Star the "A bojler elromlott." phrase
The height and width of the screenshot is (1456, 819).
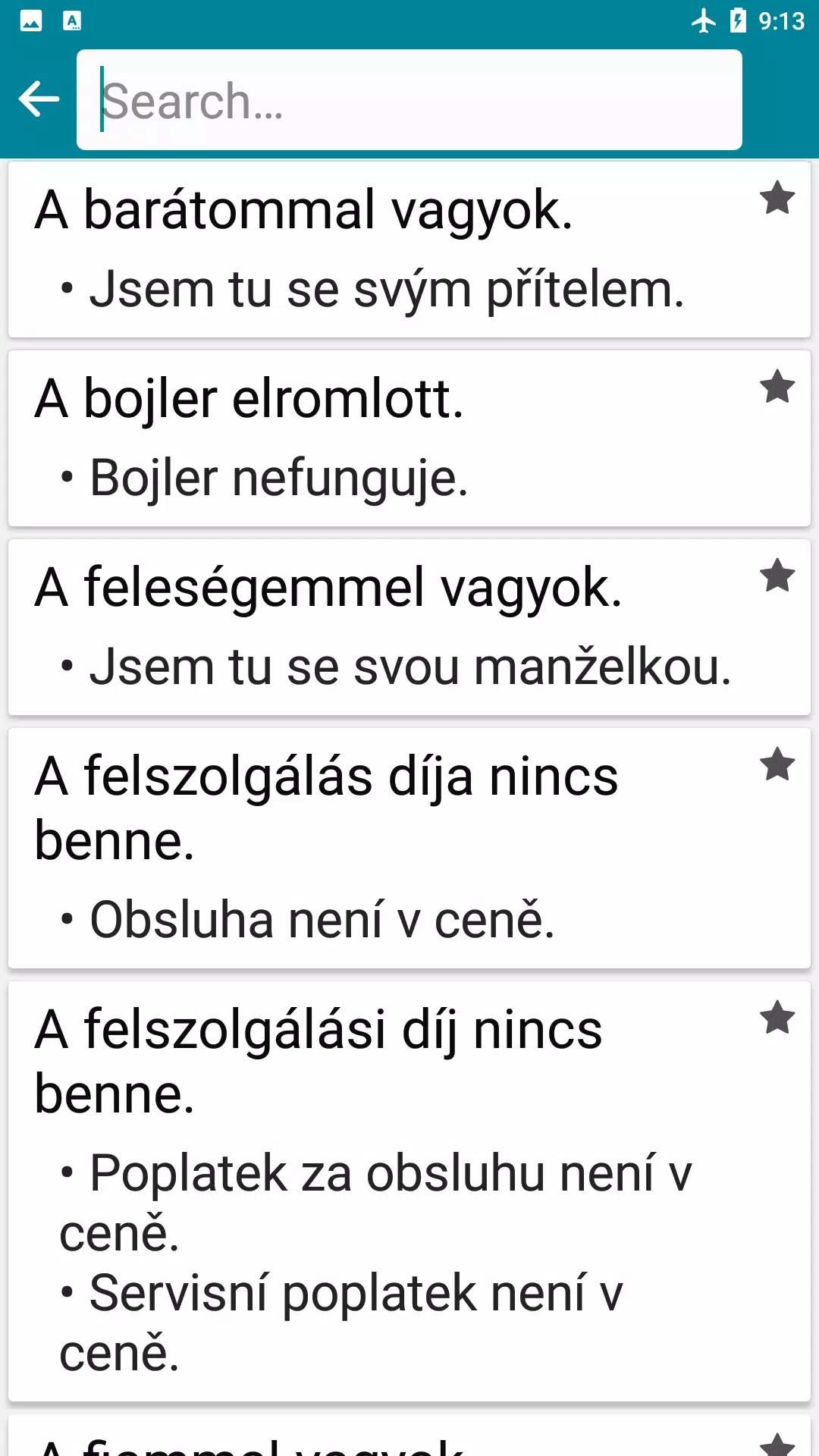[777, 388]
